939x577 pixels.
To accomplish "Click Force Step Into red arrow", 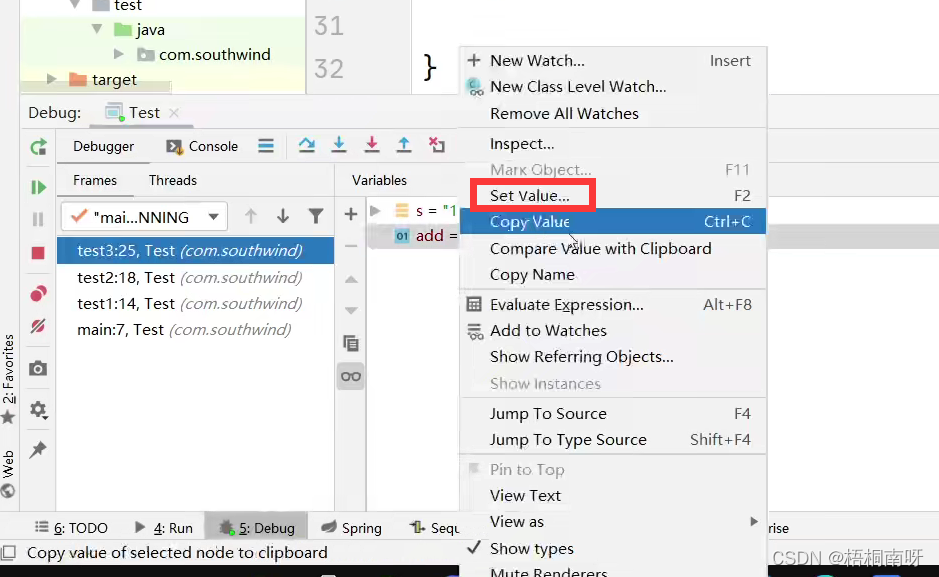I will pyautogui.click(x=372, y=145).
